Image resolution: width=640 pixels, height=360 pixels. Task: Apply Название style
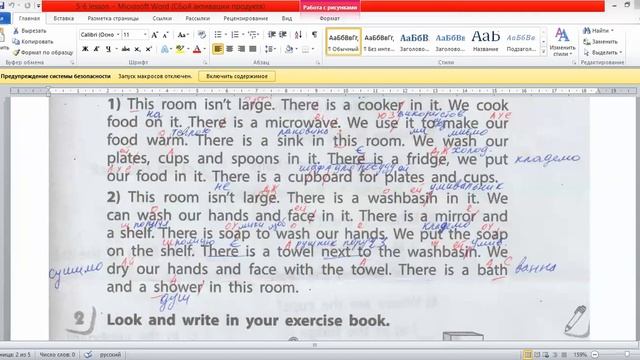485,42
